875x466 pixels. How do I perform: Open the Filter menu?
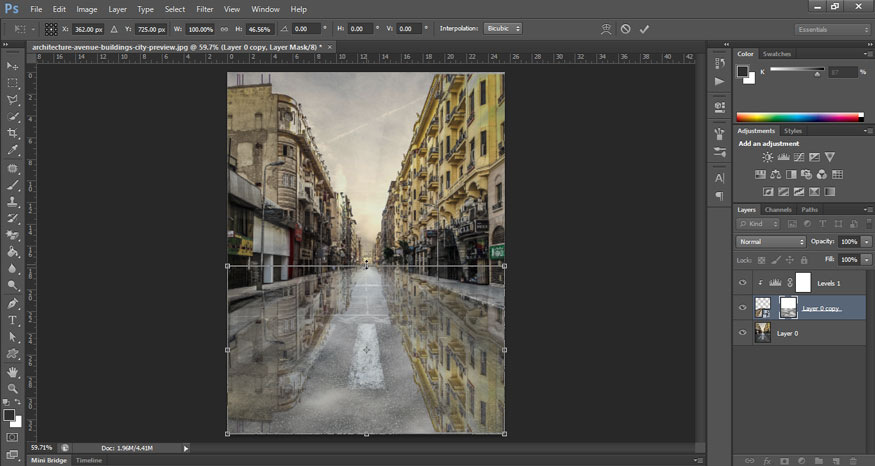coord(205,9)
